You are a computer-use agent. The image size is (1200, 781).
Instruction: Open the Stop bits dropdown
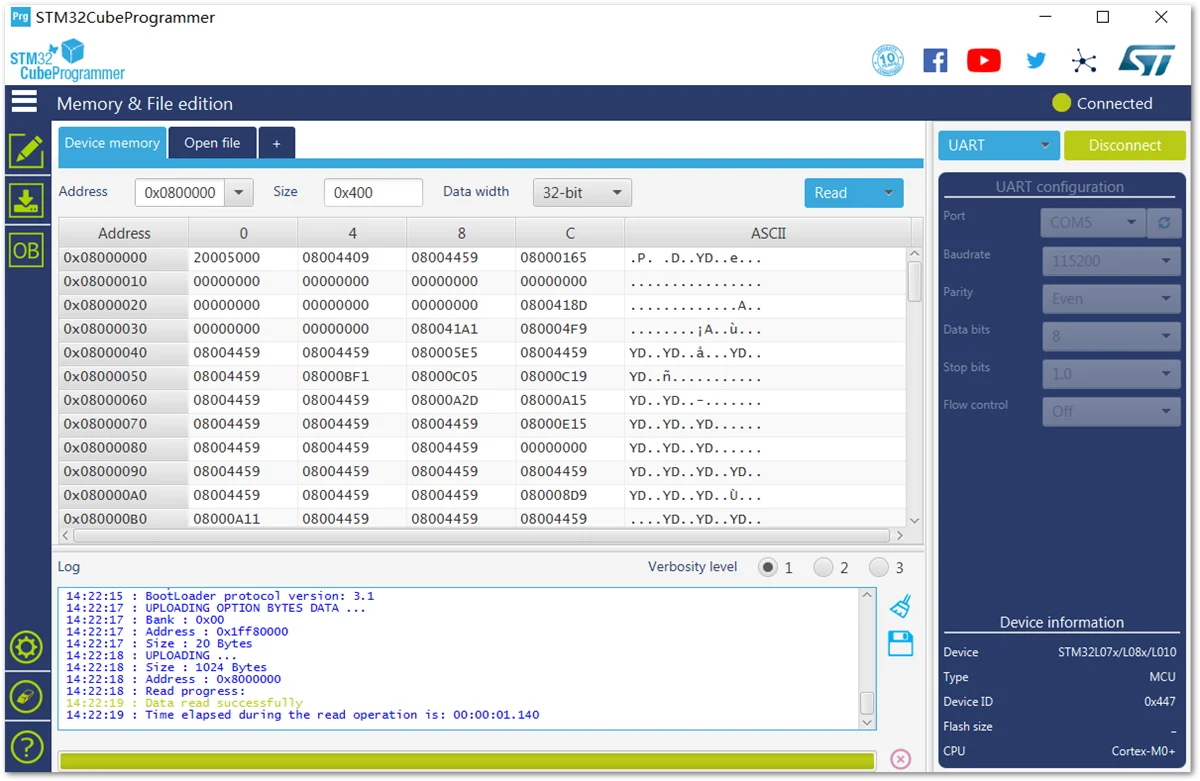1112,373
